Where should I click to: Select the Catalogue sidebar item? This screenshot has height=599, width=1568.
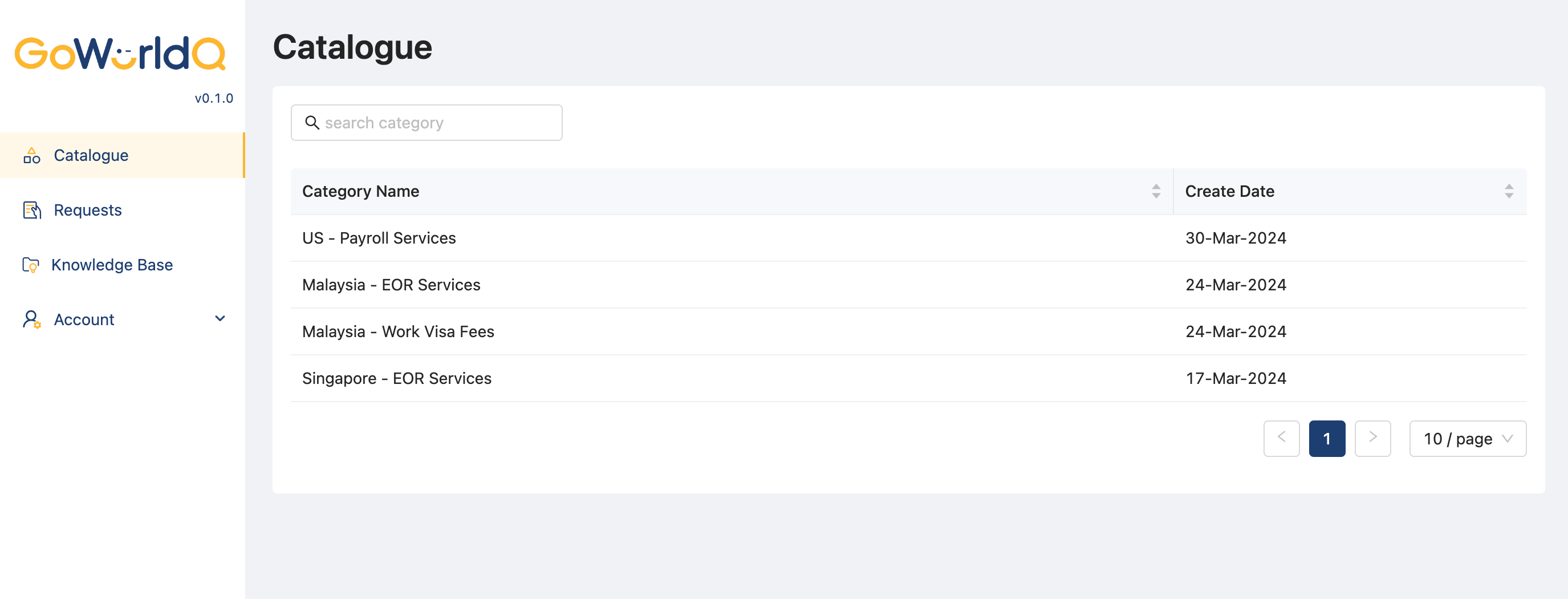point(123,155)
